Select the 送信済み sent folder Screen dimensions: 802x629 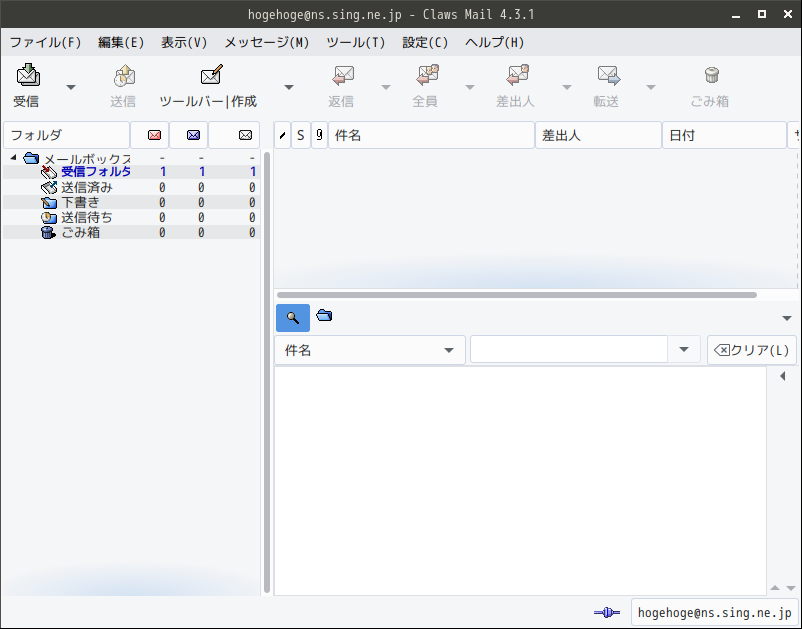click(x=86, y=188)
